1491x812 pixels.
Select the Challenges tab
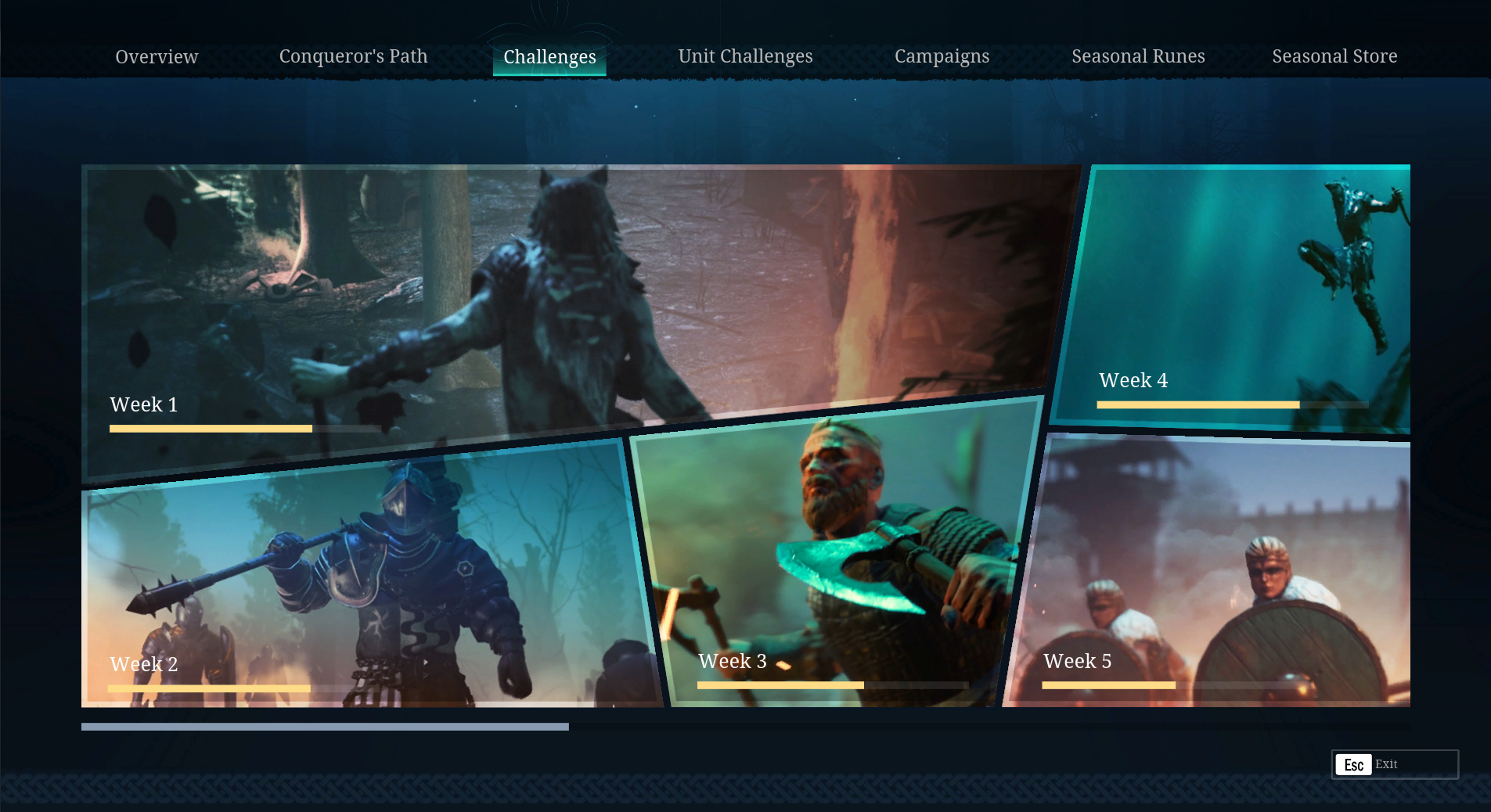coord(549,57)
